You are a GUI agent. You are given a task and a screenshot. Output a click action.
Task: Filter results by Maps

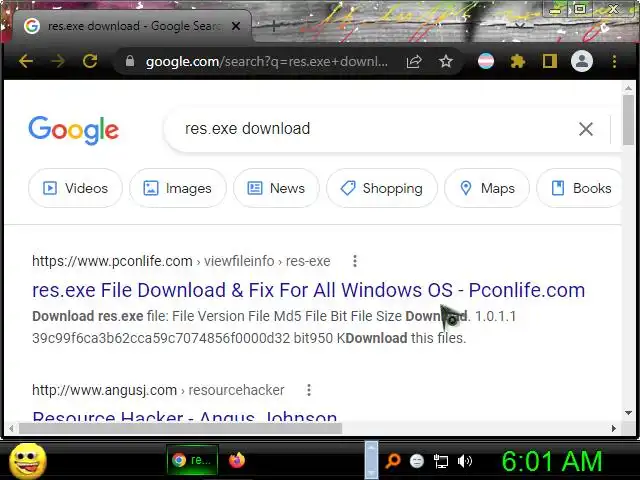pos(487,188)
